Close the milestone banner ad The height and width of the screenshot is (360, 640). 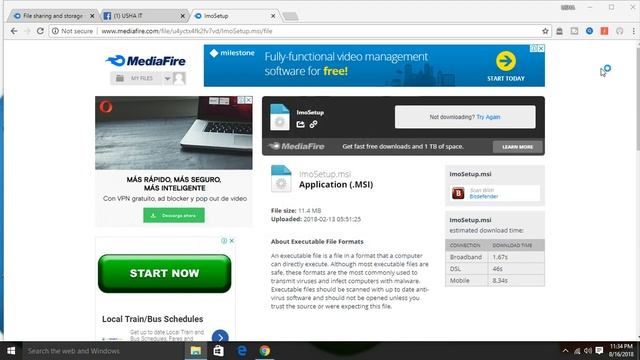(x=541, y=48)
